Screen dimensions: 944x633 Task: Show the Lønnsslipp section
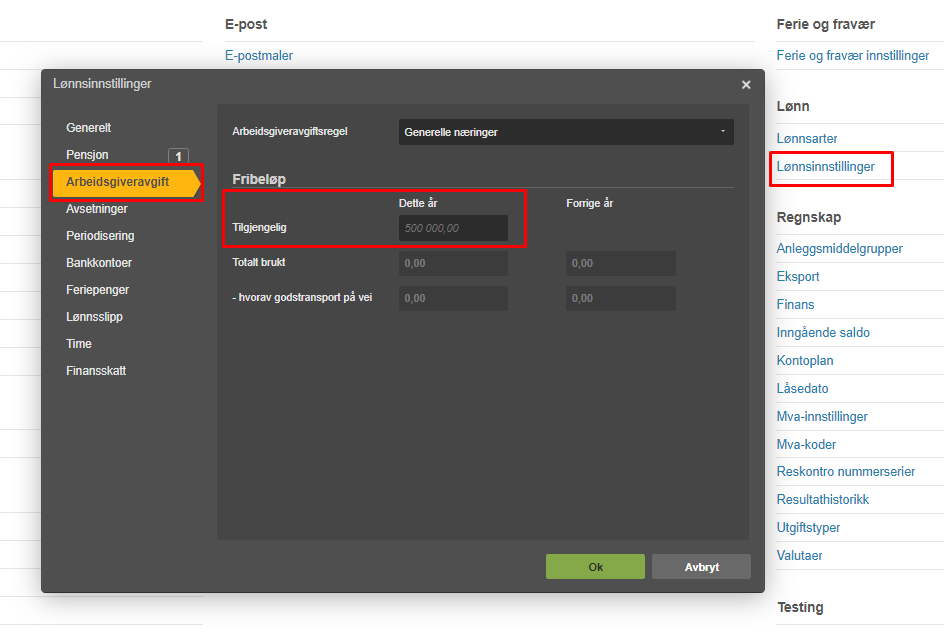[x=95, y=317]
